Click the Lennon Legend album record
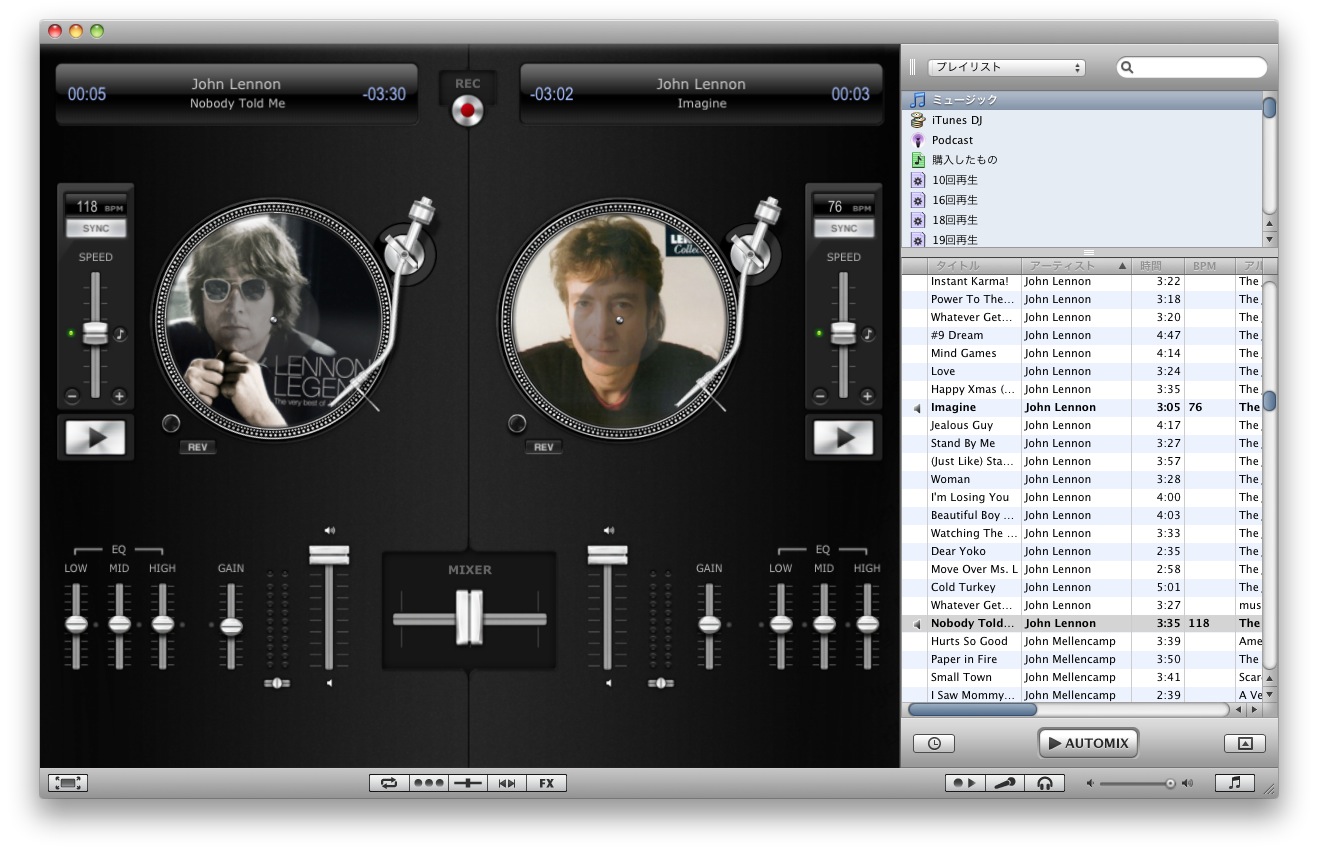Image resolution: width=1318 pixels, height=858 pixels. pos(272,319)
